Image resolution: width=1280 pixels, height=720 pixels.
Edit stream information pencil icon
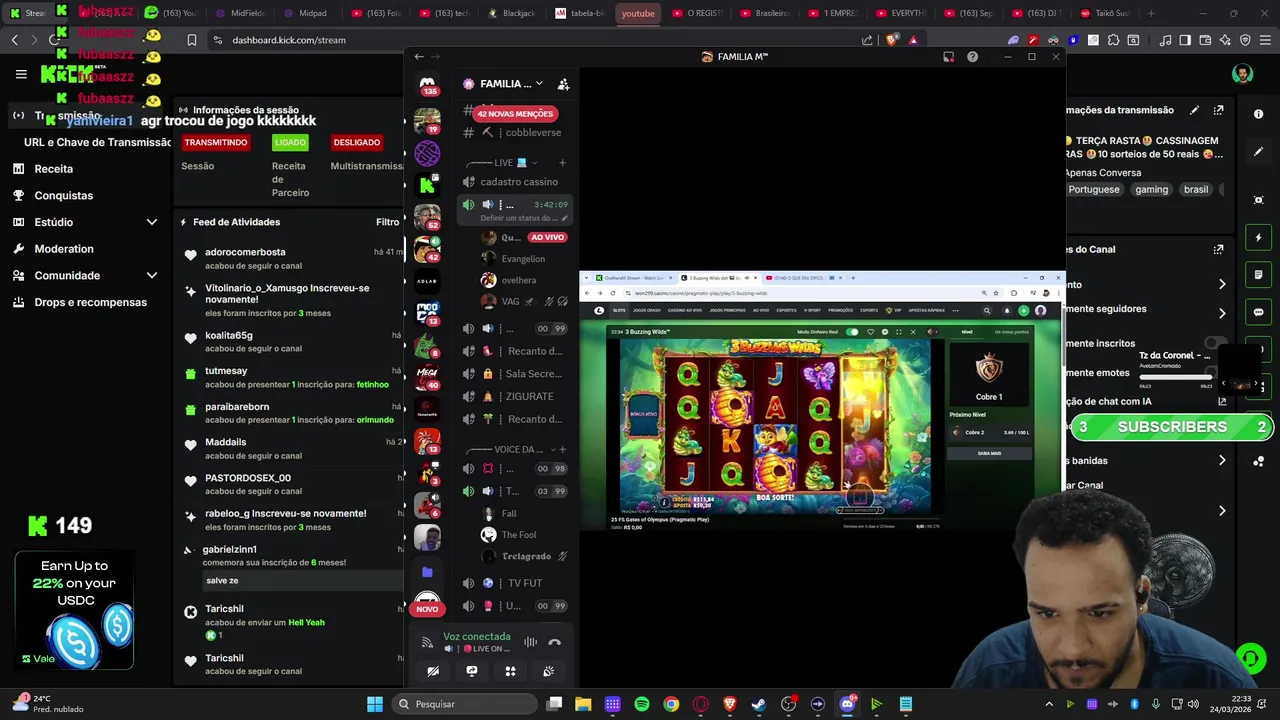click(x=1194, y=110)
